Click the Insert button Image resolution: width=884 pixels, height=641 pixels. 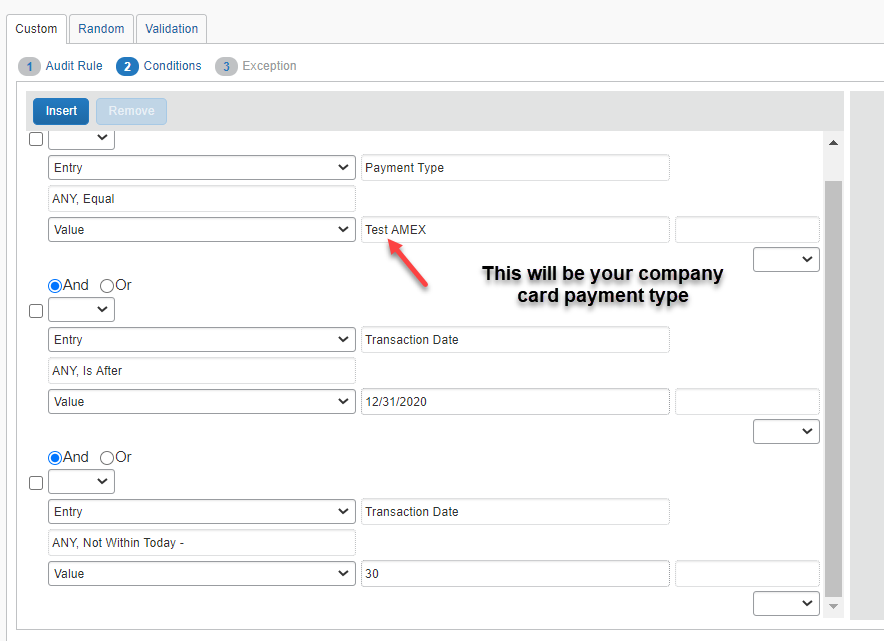(x=61, y=111)
